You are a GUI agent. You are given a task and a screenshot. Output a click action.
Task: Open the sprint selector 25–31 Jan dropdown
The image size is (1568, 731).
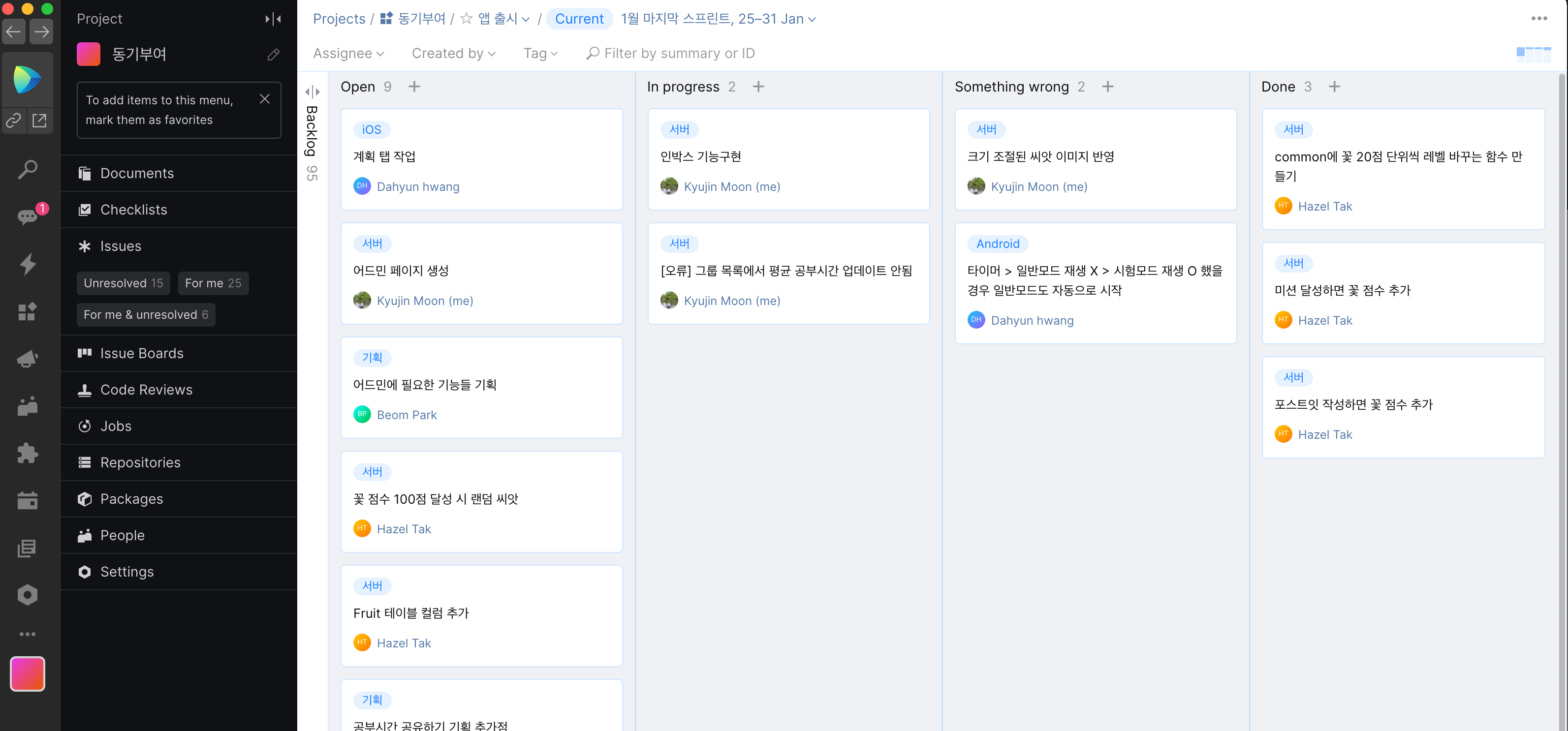[718, 19]
